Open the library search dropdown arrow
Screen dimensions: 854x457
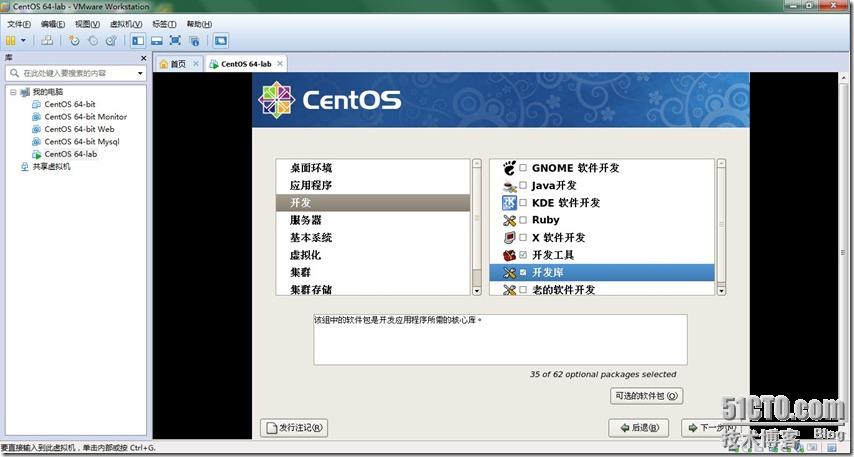[140, 73]
